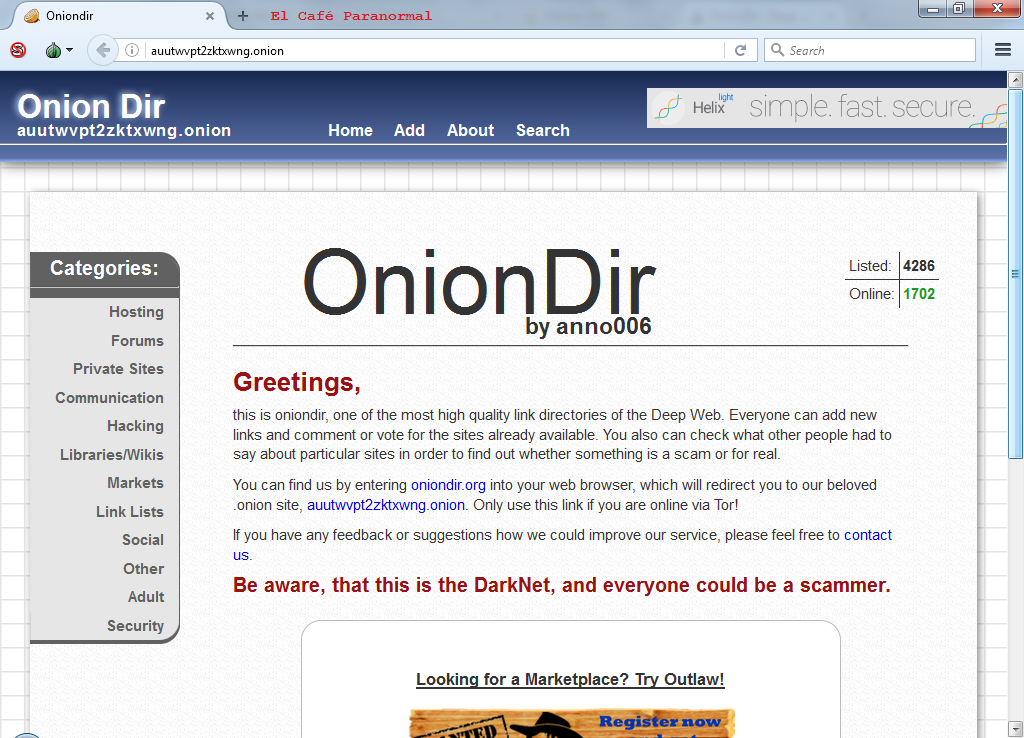Go back with the browser back arrow

pyautogui.click(x=102, y=50)
